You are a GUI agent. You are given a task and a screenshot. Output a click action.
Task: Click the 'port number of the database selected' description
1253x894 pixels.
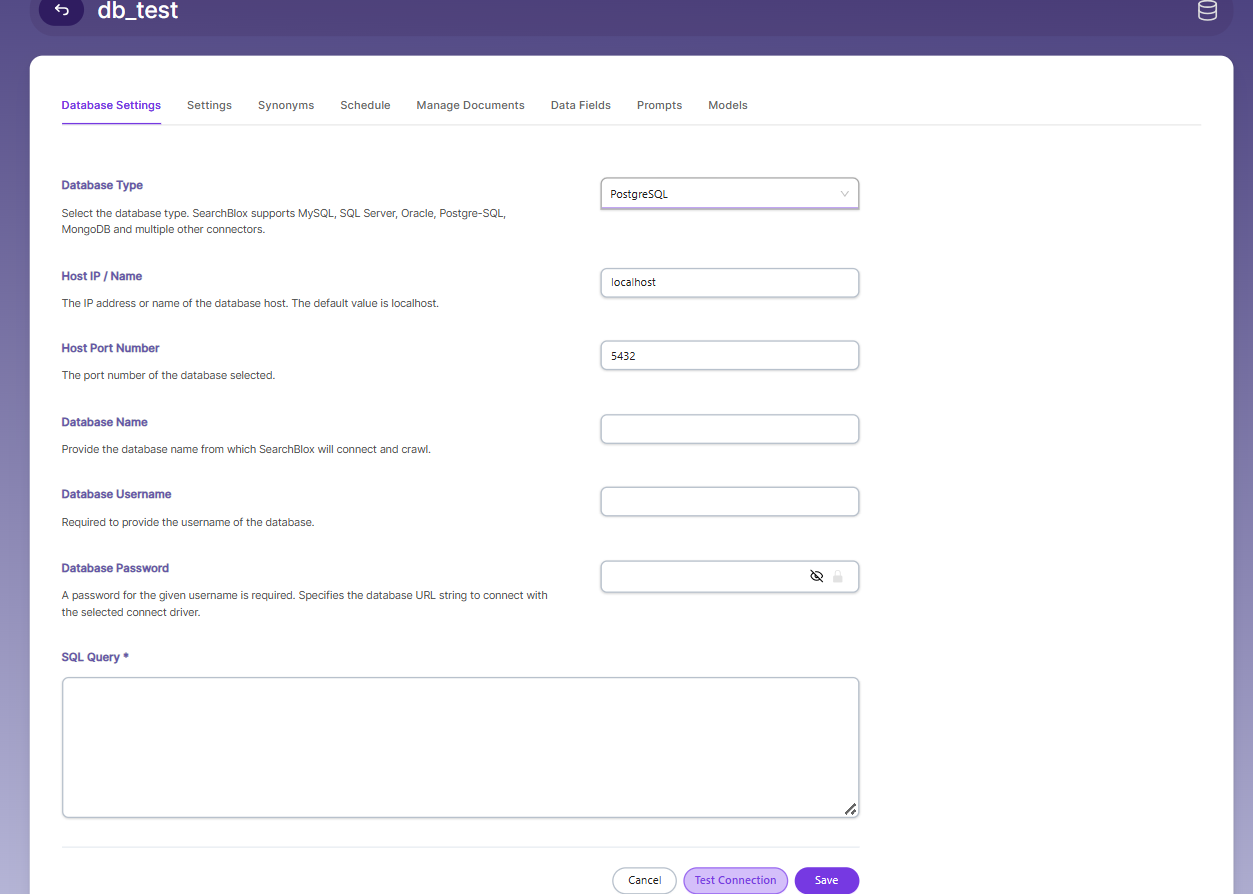click(168, 376)
